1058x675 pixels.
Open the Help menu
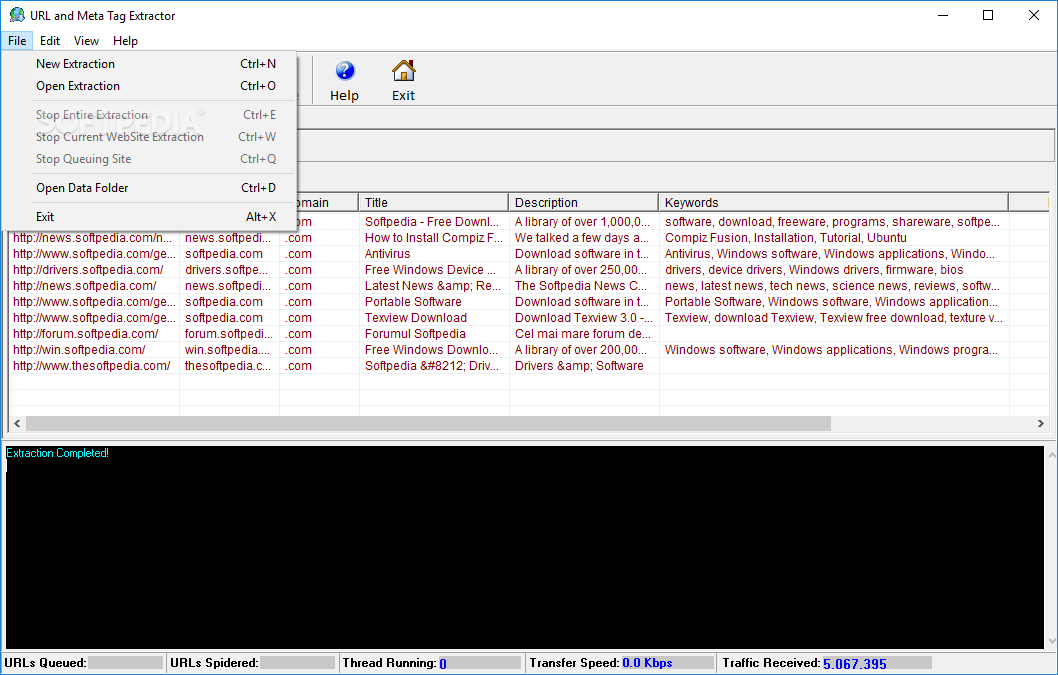(126, 40)
